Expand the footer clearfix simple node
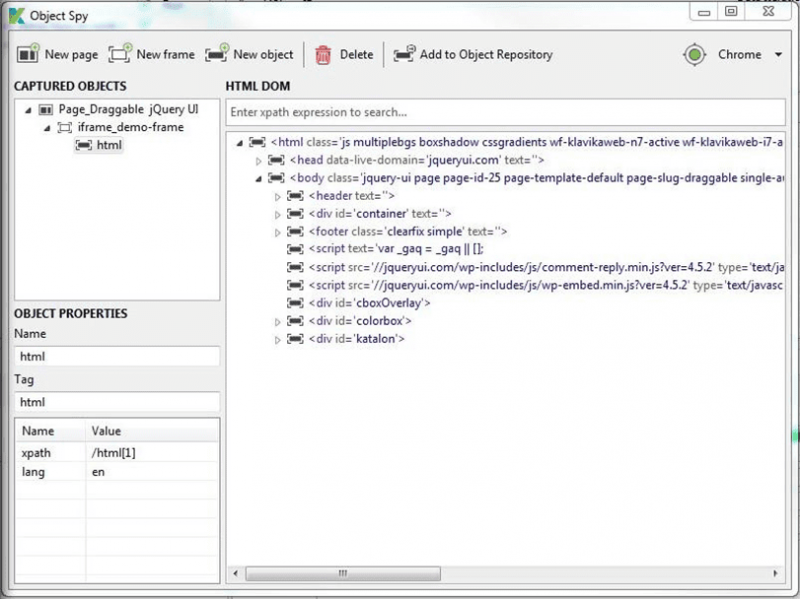800x599 pixels. (x=279, y=232)
